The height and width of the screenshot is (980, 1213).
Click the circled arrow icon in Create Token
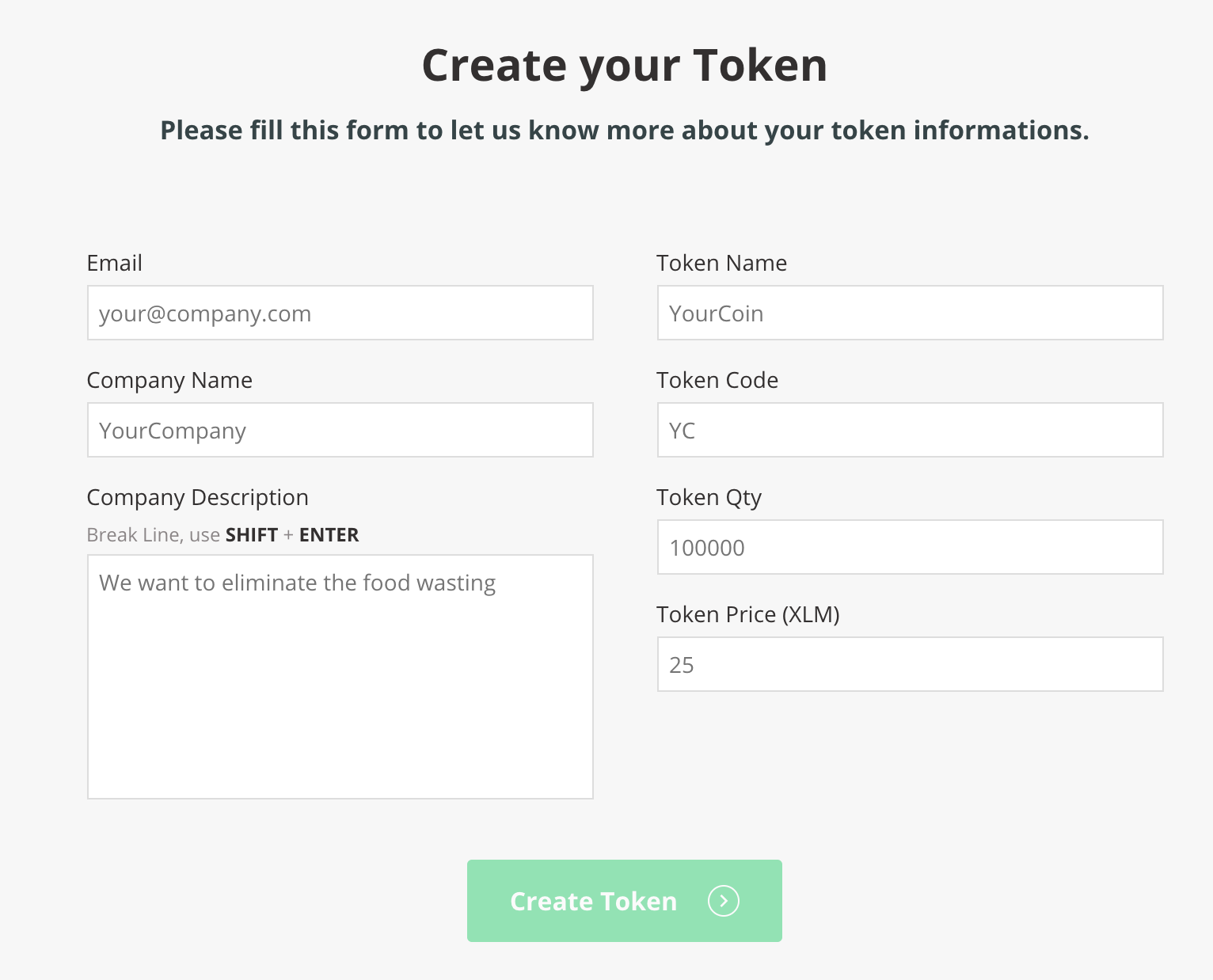(723, 901)
